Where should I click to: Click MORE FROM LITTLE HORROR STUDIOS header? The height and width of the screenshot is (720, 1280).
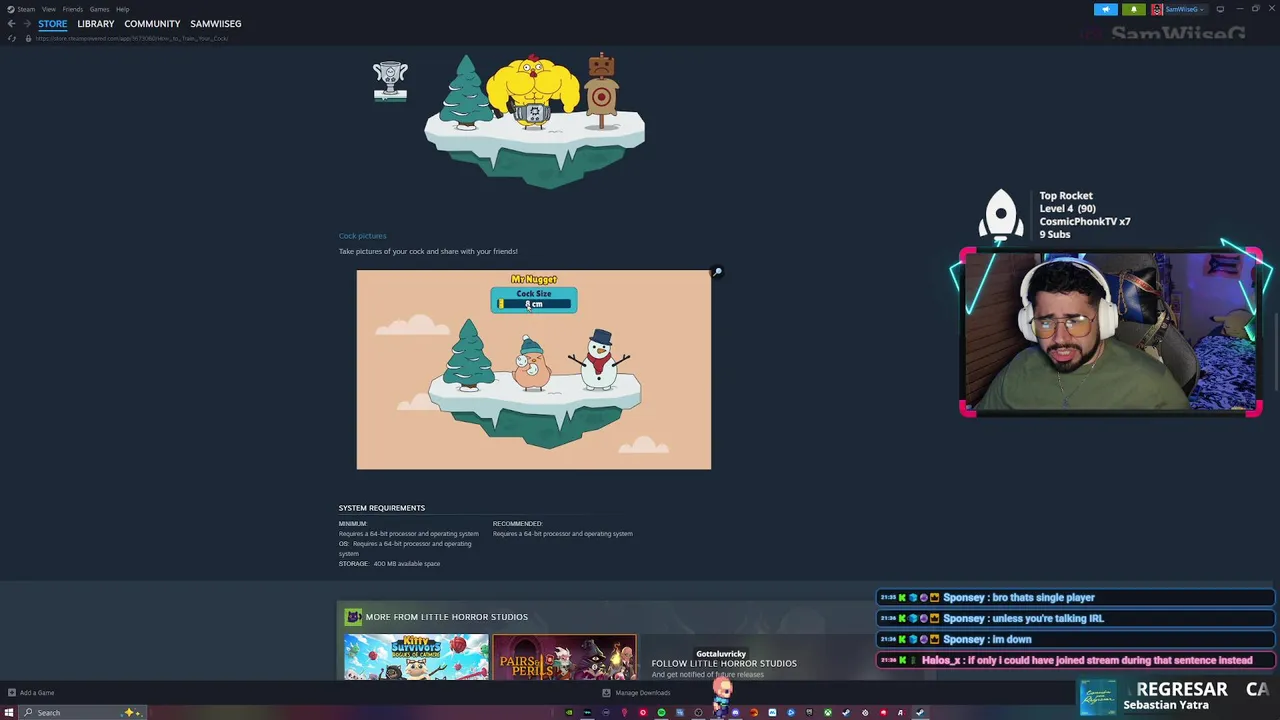coord(446,617)
